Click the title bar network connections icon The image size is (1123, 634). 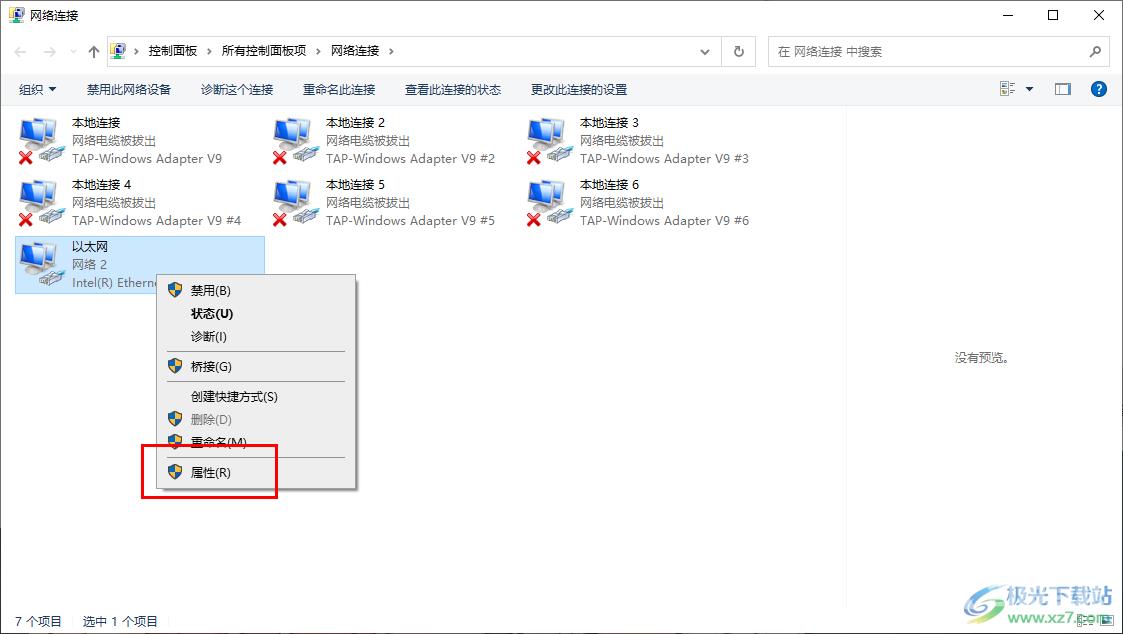[16, 15]
